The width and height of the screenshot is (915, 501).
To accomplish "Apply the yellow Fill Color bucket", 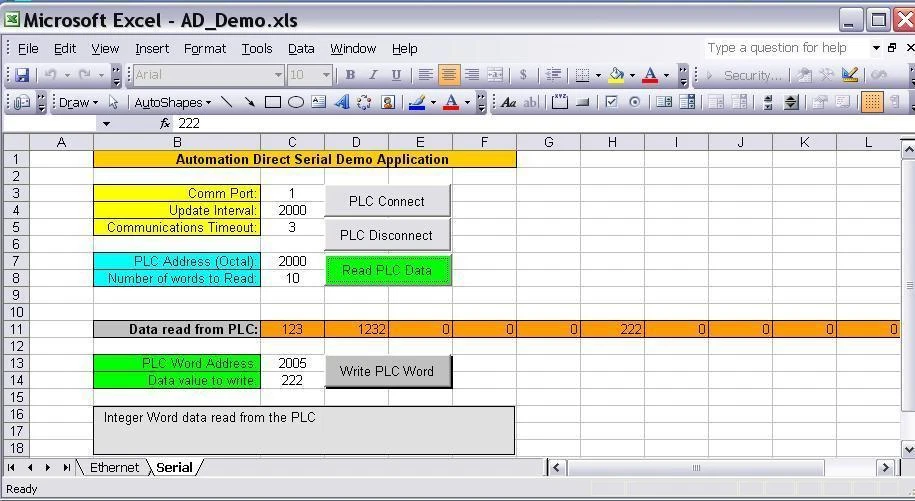I will click(616, 75).
